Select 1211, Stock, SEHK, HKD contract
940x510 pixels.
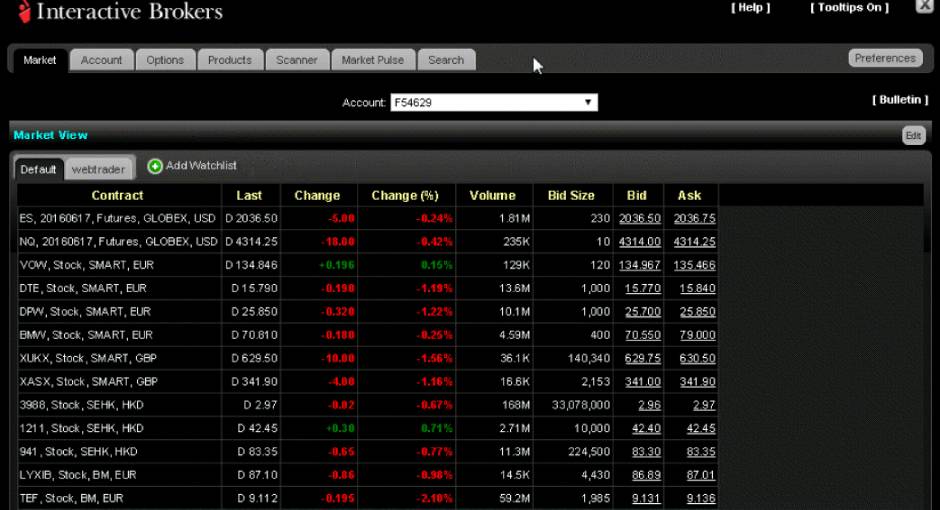tap(81, 429)
